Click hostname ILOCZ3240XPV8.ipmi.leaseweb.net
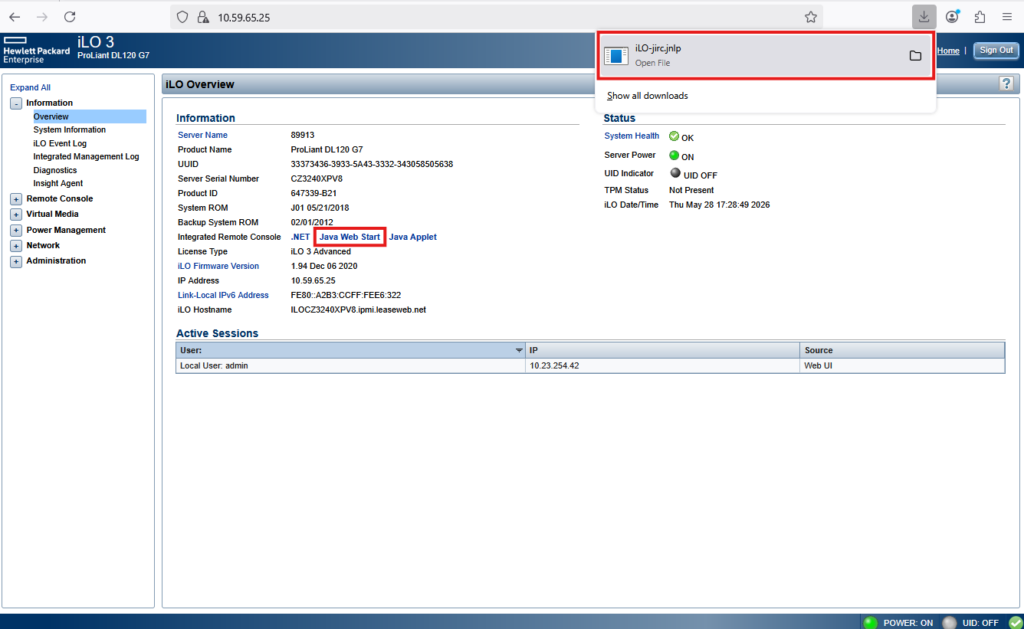This screenshot has width=1024, height=629. pos(358,310)
